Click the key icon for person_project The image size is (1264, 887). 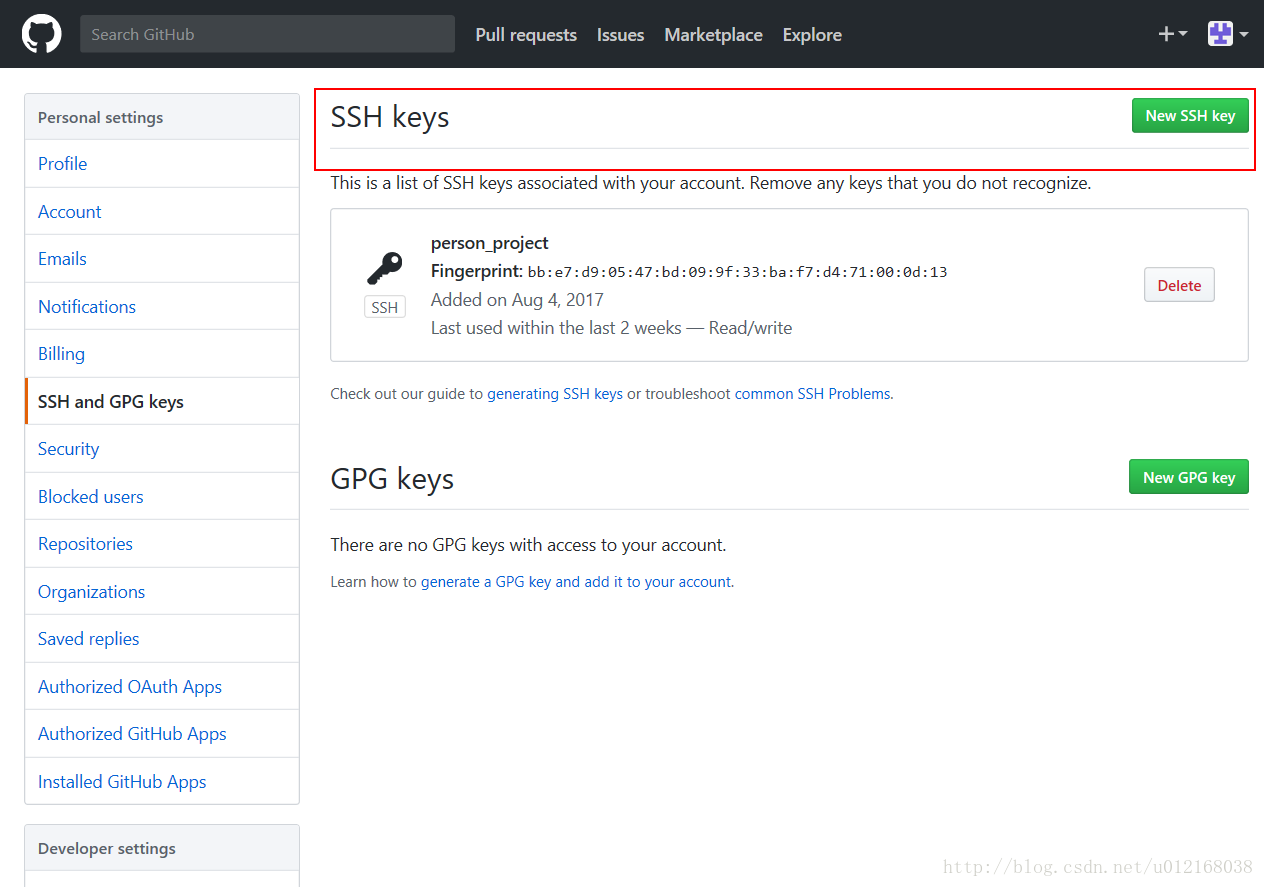(384, 268)
